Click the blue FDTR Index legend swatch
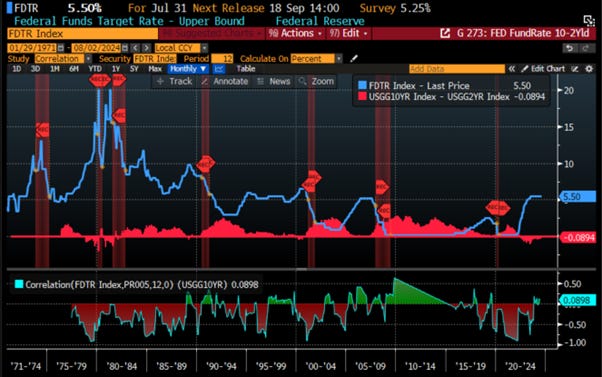 [362, 85]
